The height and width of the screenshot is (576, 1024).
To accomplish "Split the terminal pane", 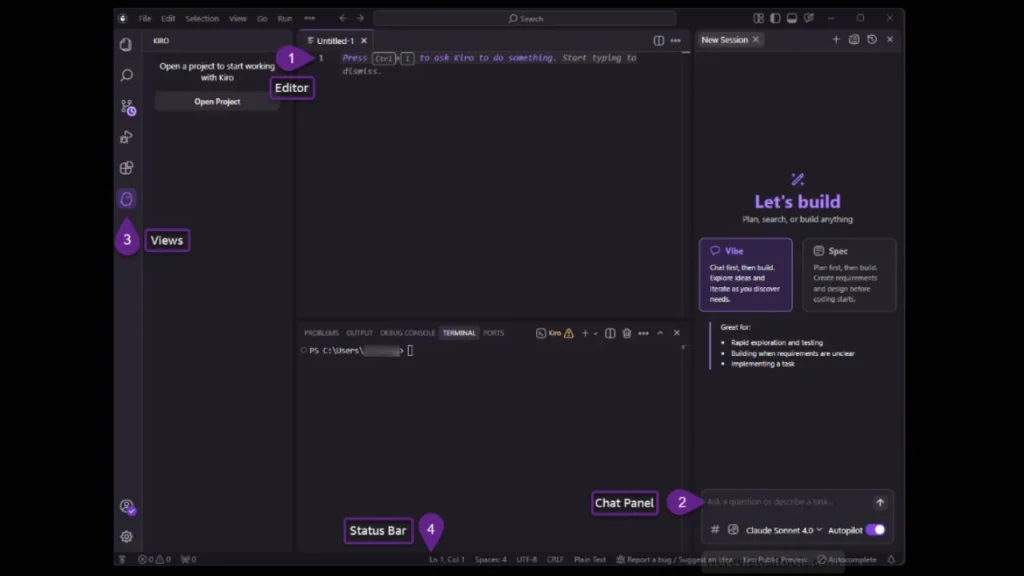I will point(610,333).
